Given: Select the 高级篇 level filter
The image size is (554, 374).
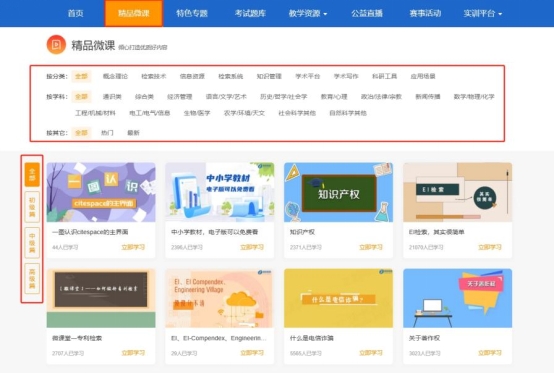Looking at the screenshot, I should coord(32,278).
